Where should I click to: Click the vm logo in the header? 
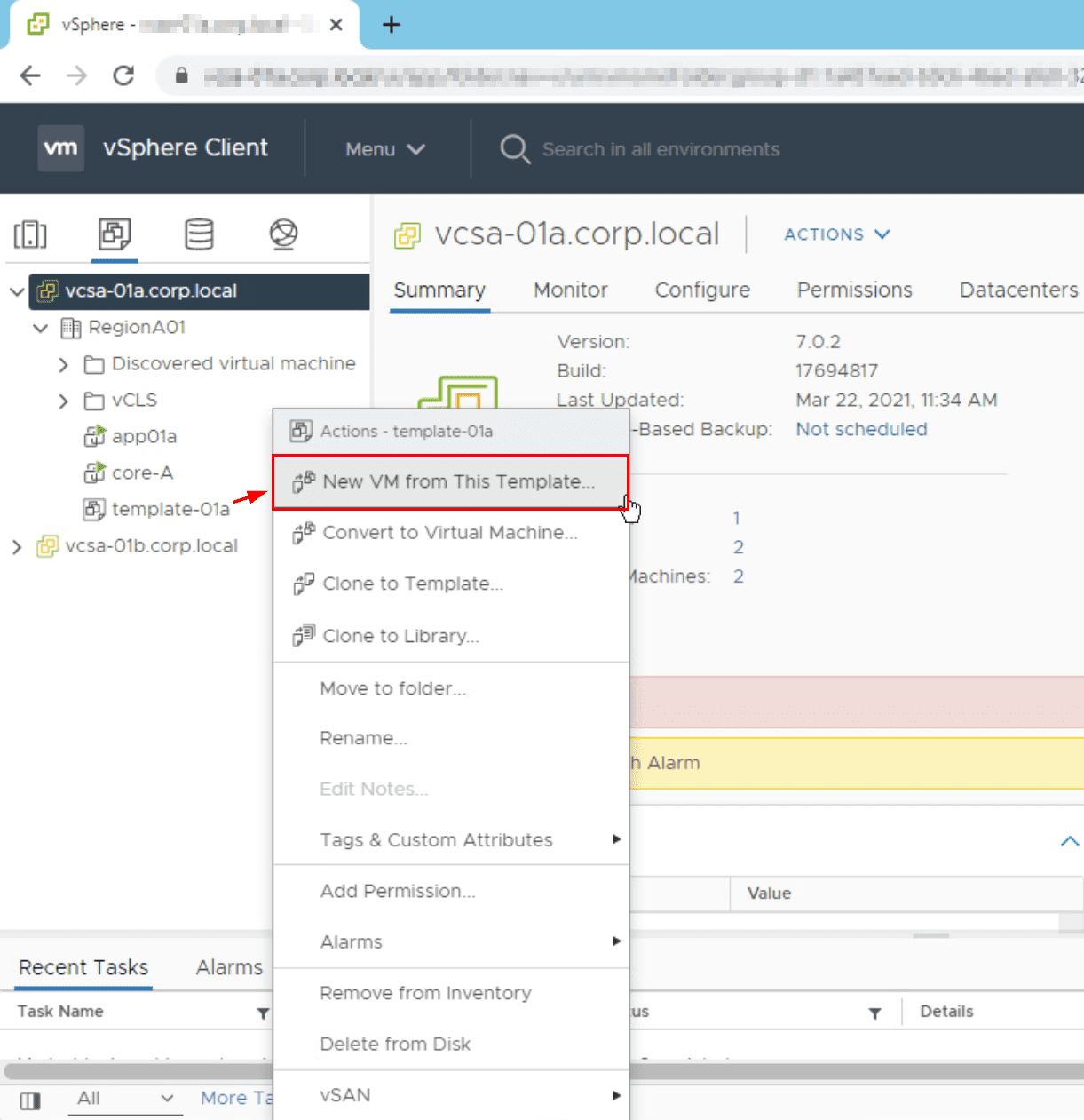click(x=60, y=147)
